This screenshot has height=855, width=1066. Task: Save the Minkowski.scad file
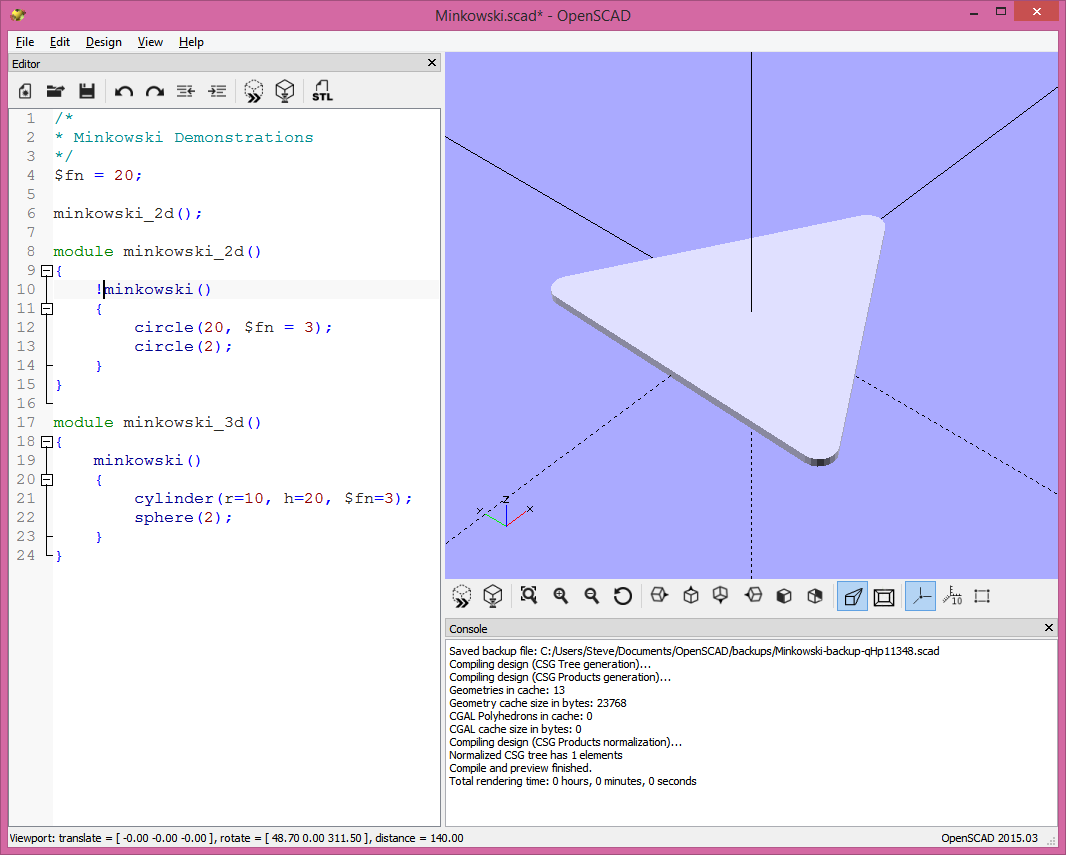[87, 91]
